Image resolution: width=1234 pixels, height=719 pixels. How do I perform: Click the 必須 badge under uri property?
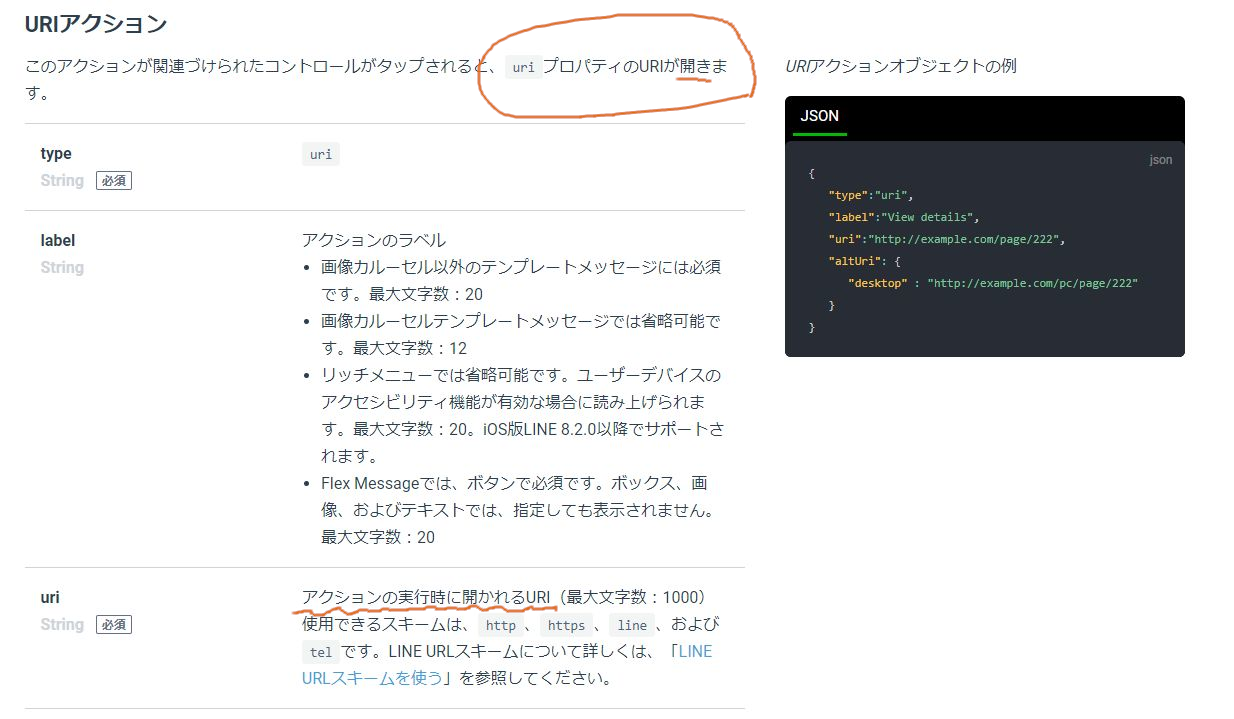point(114,625)
